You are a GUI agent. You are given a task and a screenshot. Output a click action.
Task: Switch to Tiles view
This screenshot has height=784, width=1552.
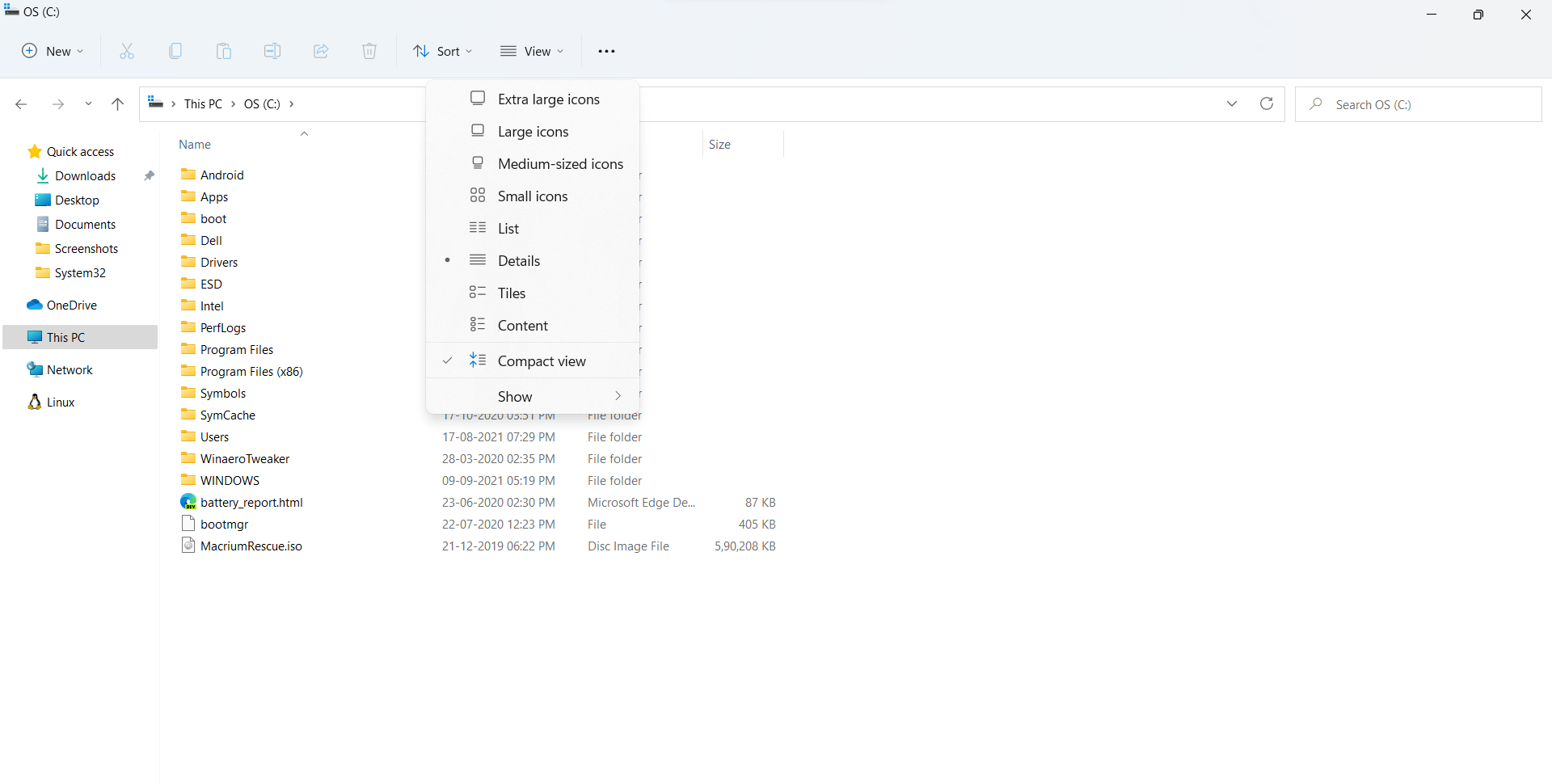click(x=533, y=293)
